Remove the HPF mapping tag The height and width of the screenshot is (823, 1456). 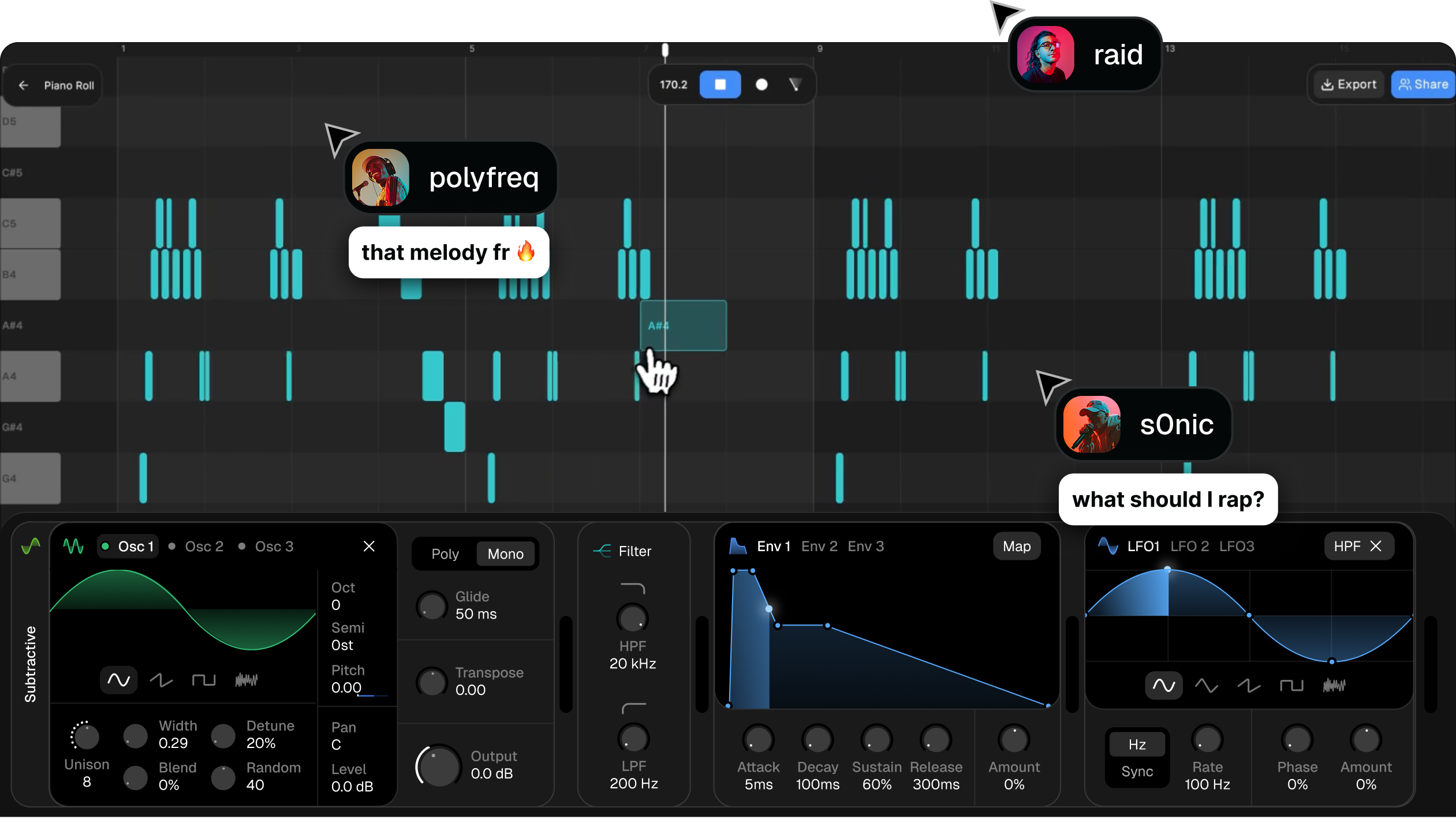click(1376, 546)
